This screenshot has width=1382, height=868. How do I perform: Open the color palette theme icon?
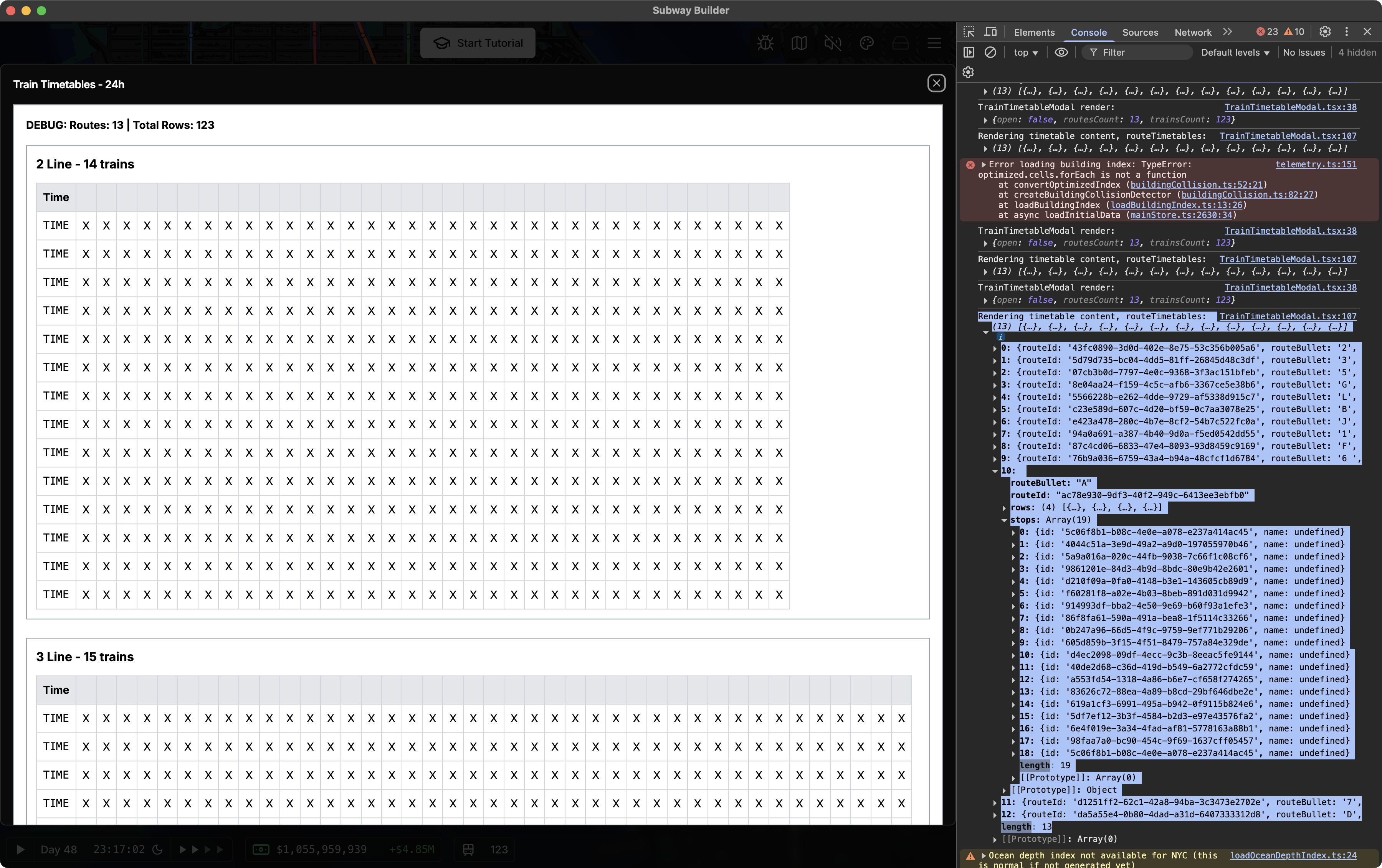(x=866, y=43)
